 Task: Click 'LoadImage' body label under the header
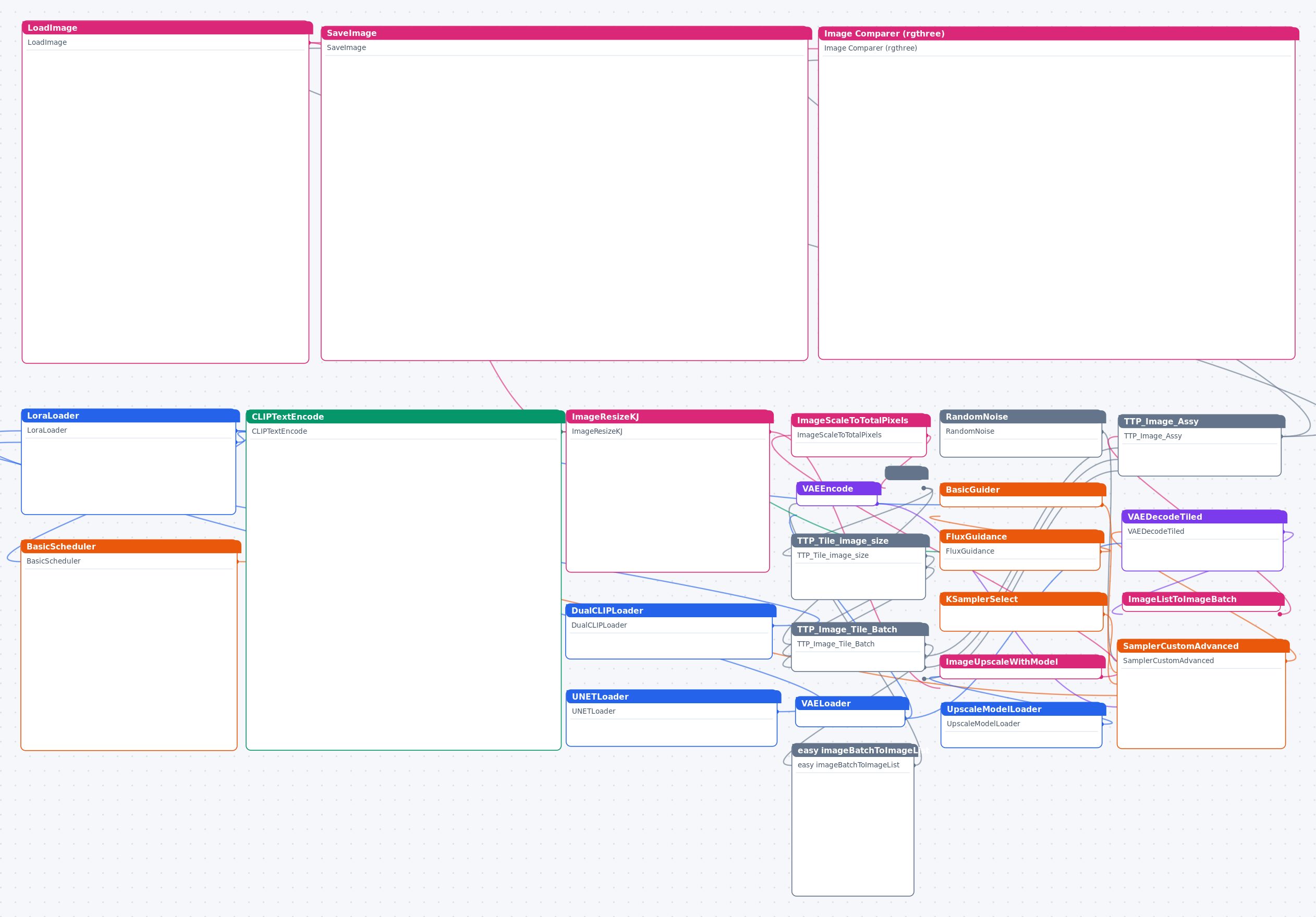(47, 42)
